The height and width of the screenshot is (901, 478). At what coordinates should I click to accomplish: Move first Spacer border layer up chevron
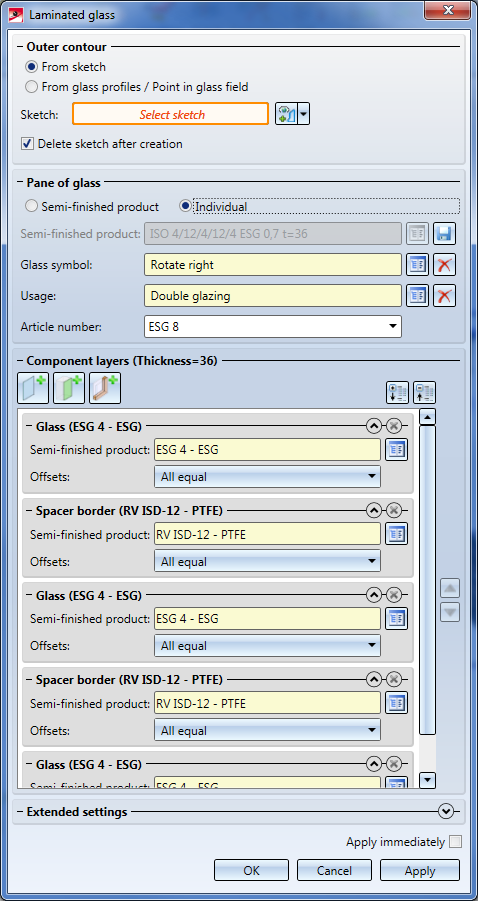point(374,510)
